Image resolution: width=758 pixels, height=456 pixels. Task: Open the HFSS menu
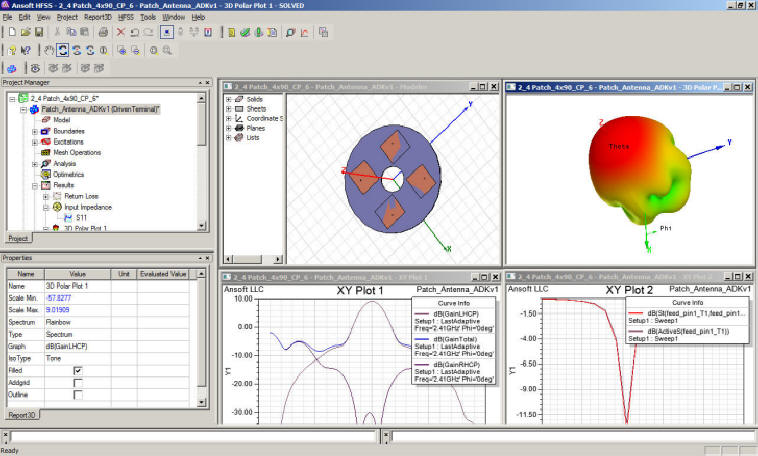point(126,17)
